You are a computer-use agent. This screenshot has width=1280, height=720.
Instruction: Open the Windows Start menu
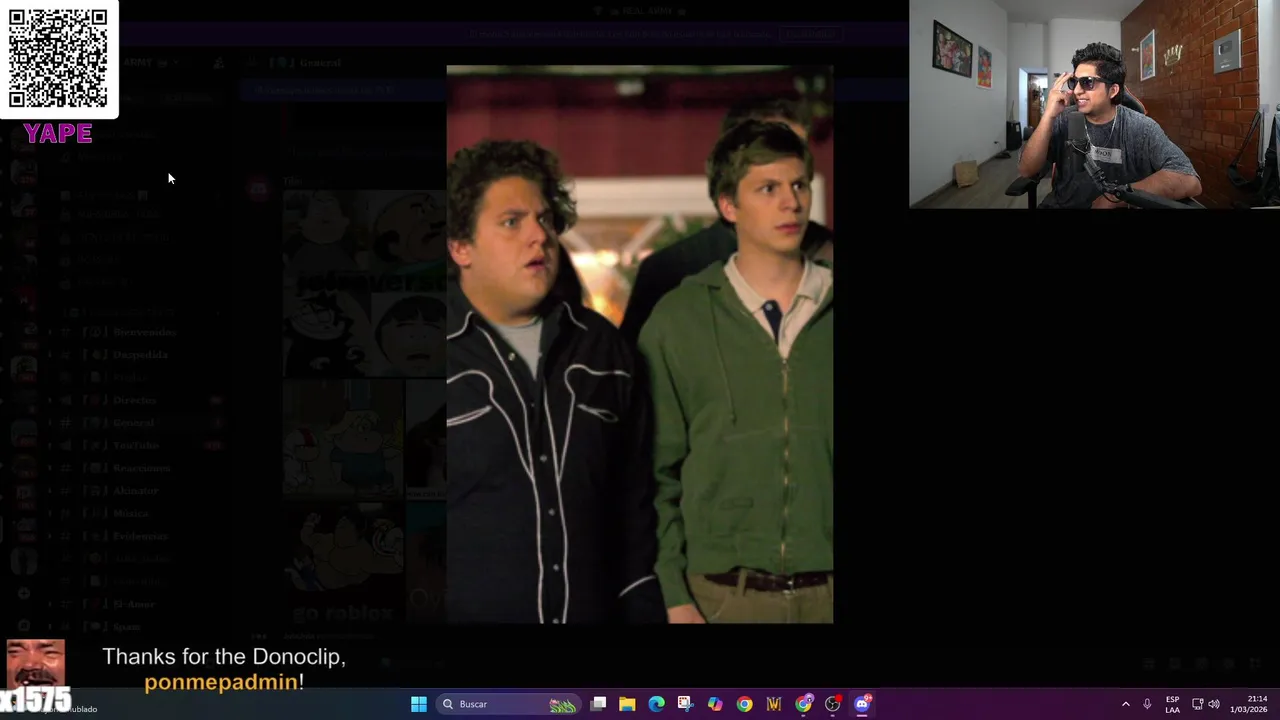point(419,704)
